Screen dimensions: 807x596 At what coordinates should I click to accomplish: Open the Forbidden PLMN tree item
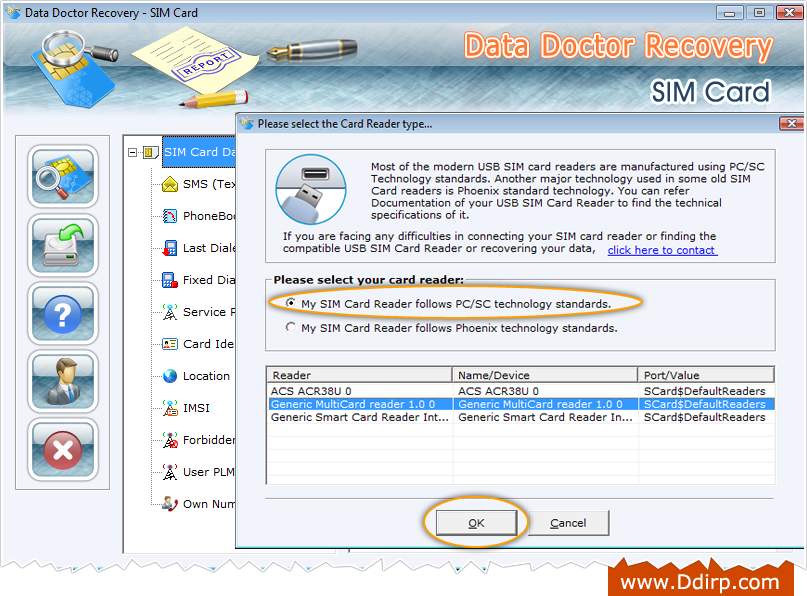pyautogui.click(x=209, y=440)
